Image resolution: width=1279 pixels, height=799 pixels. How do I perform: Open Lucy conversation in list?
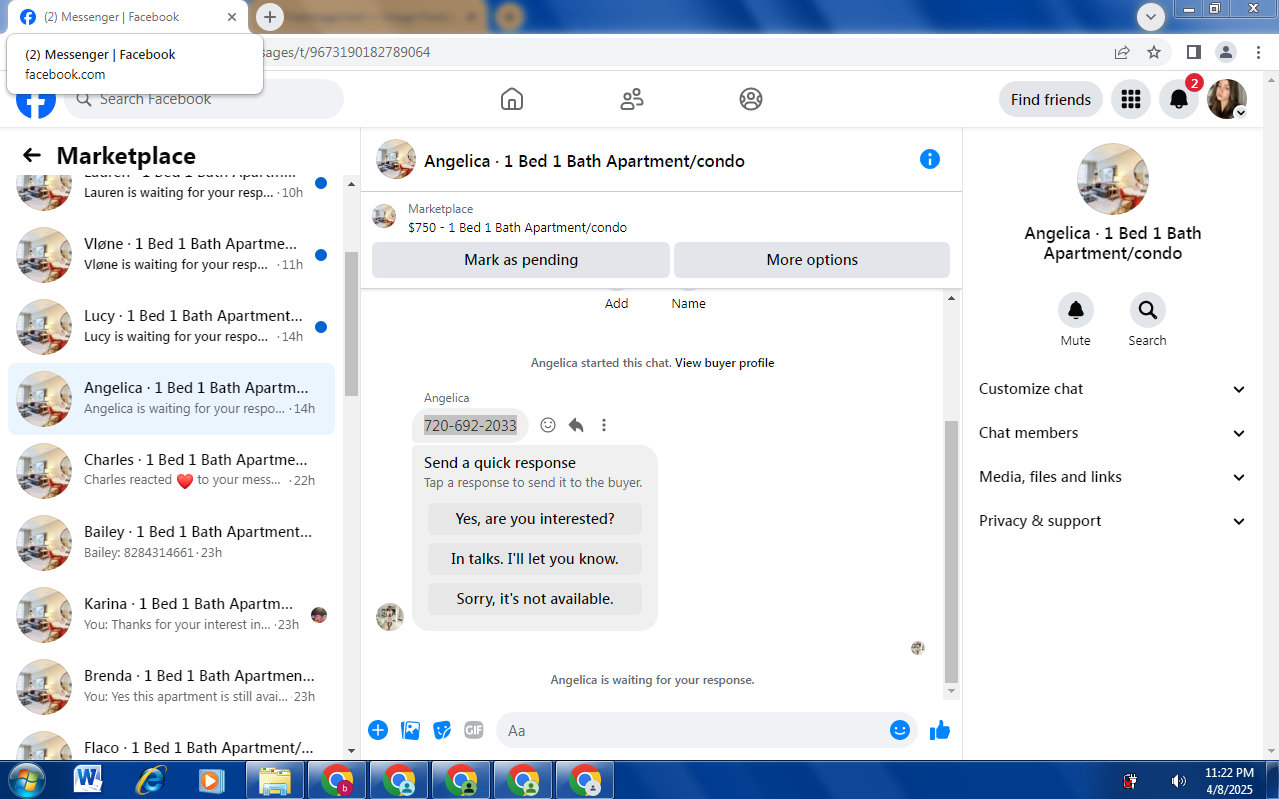171,326
